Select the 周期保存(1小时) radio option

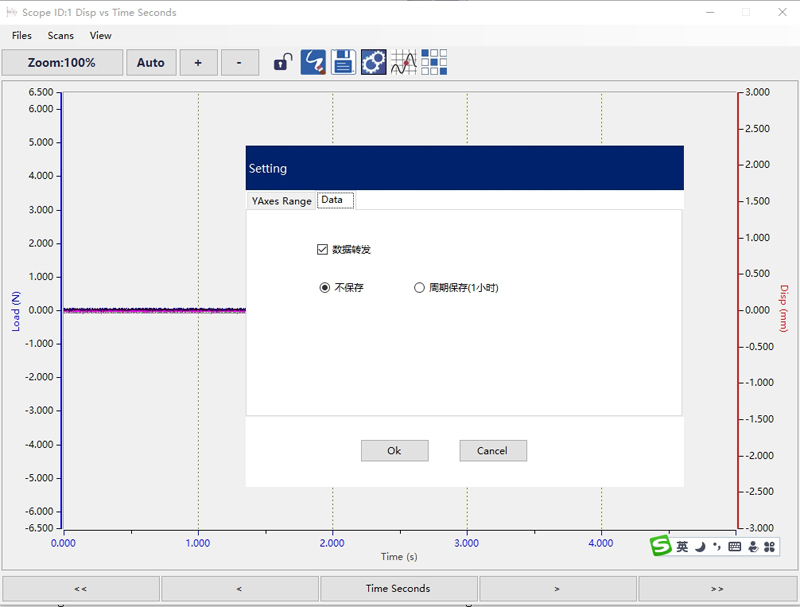420,288
